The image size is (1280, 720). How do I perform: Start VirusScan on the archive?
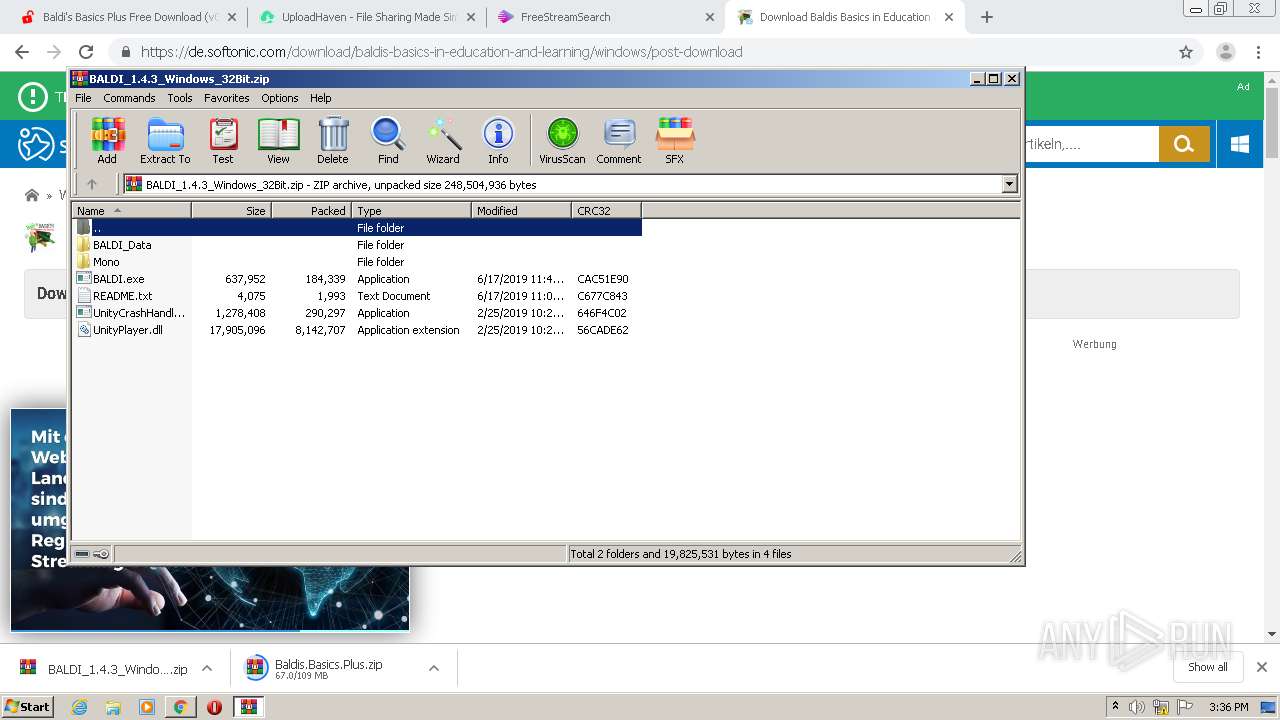(x=562, y=140)
